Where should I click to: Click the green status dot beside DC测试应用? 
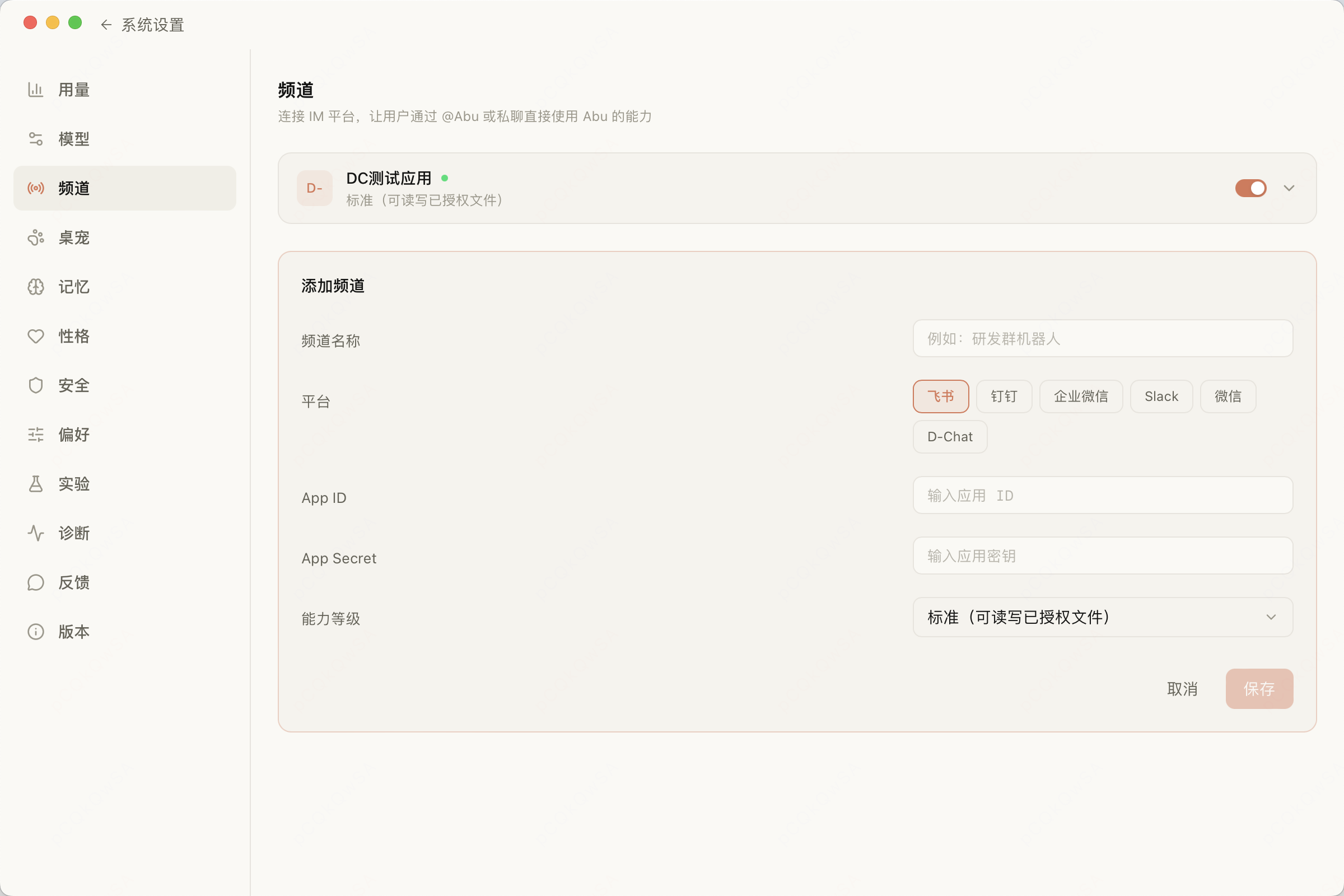pyautogui.click(x=445, y=178)
